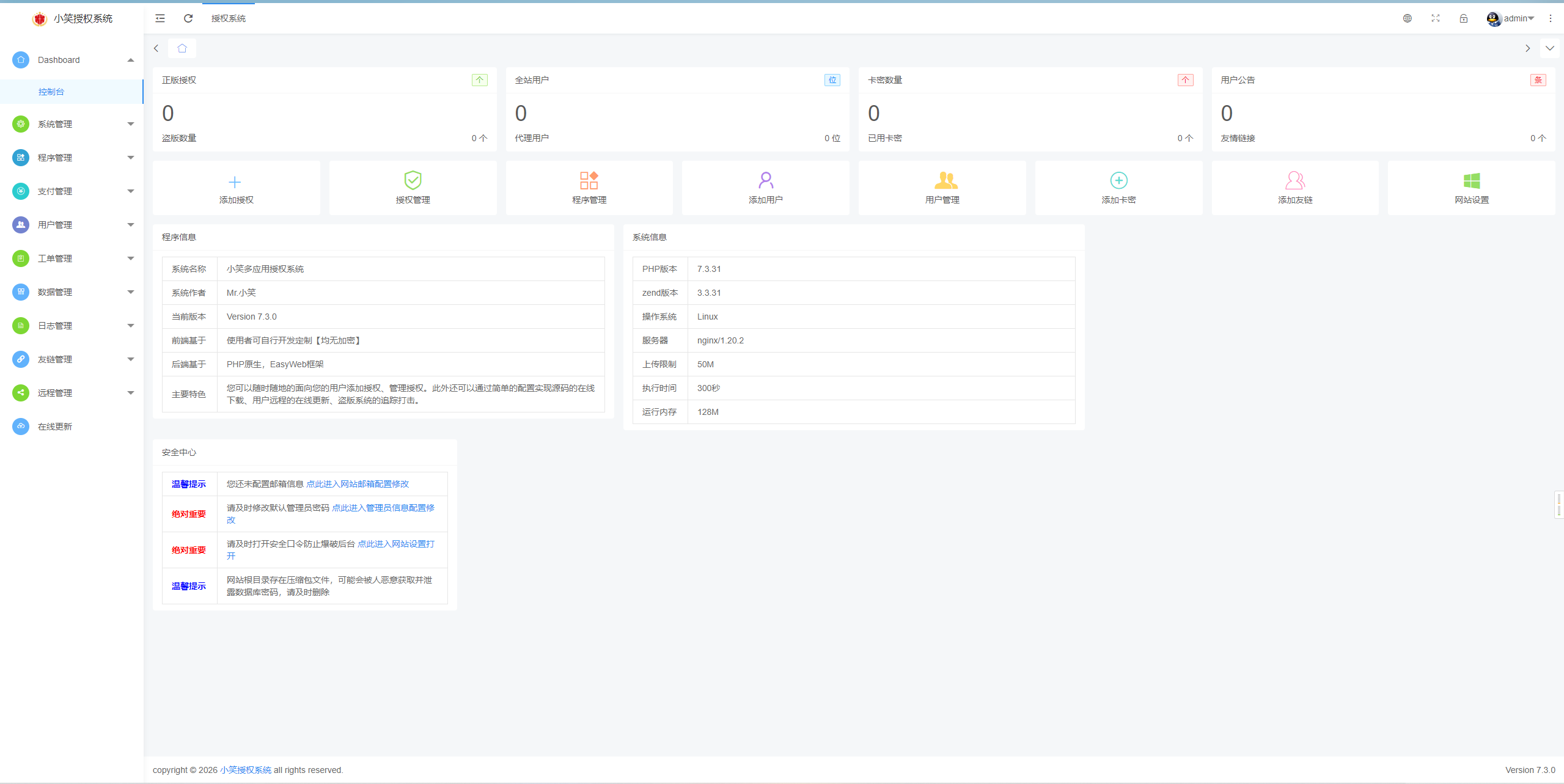Open 网站设置 windows icon shortcut
1564x784 pixels.
(1471, 180)
